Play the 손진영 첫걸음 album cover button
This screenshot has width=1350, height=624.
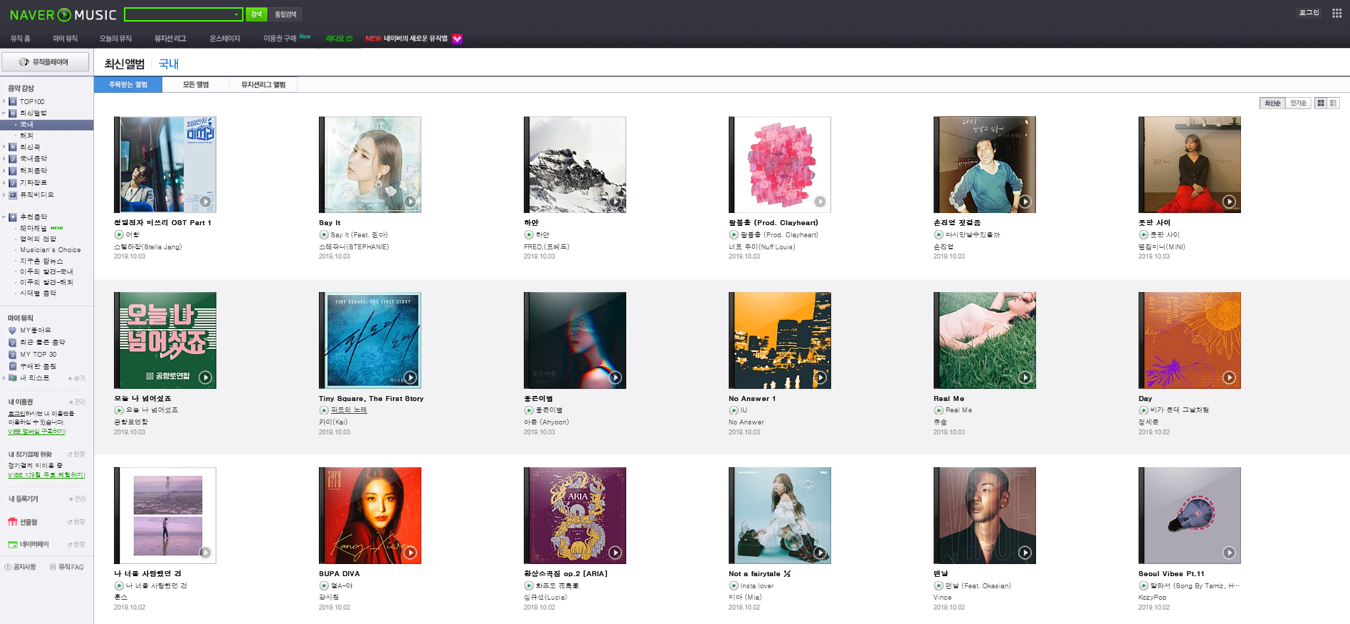[1025, 202]
